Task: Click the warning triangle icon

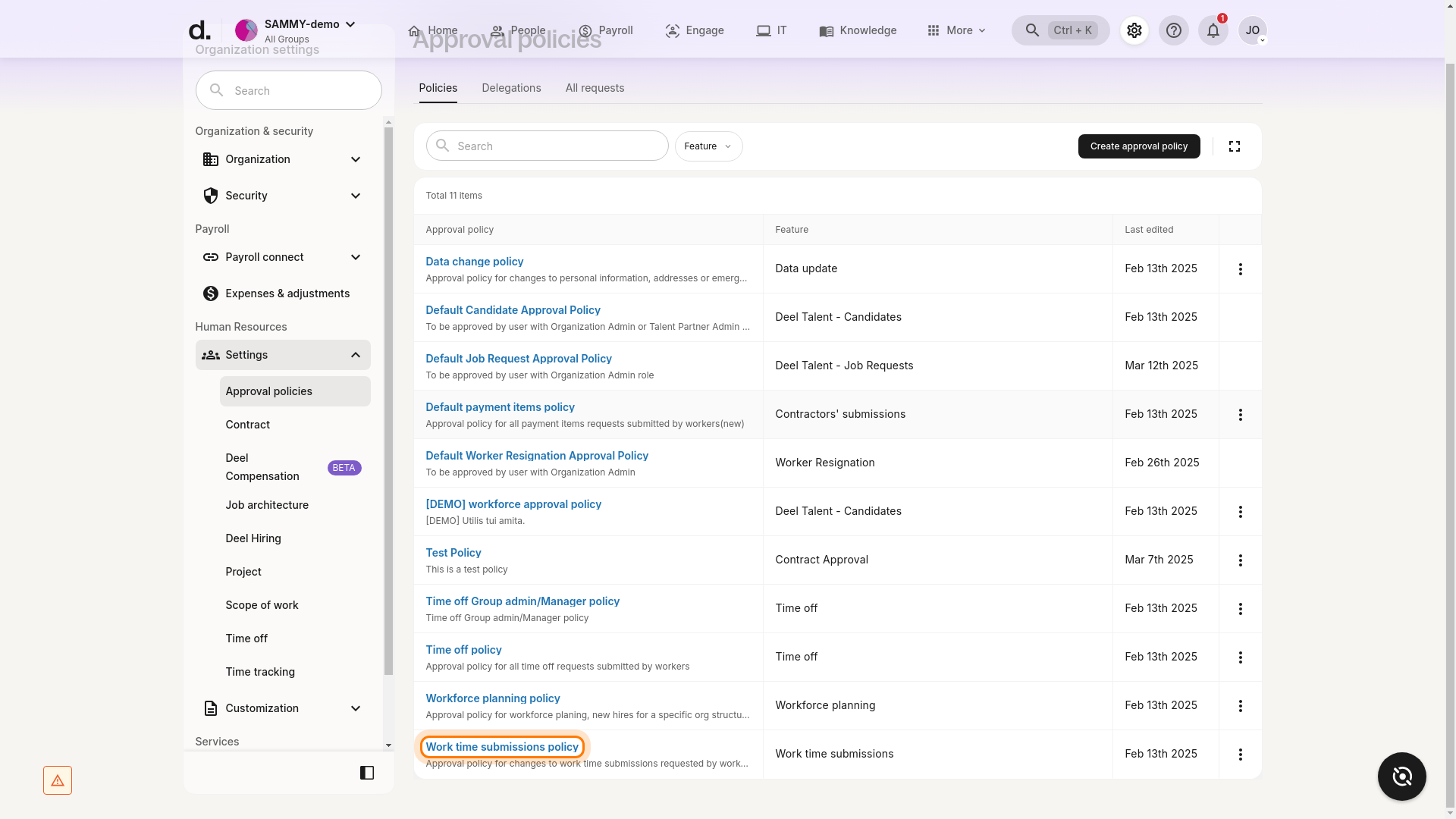Action: tap(58, 780)
